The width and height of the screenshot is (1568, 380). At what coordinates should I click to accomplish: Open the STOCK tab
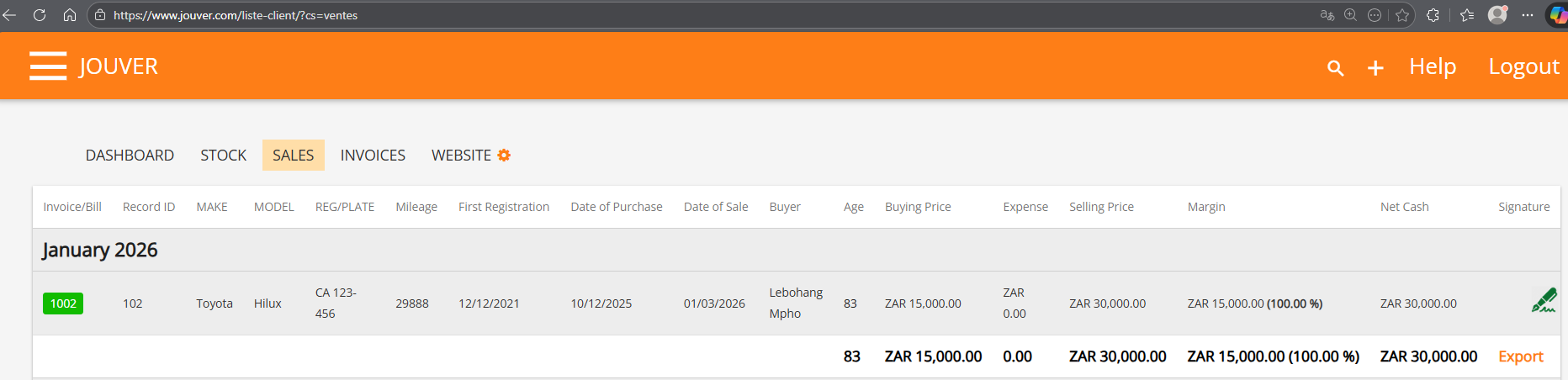click(x=223, y=156)
